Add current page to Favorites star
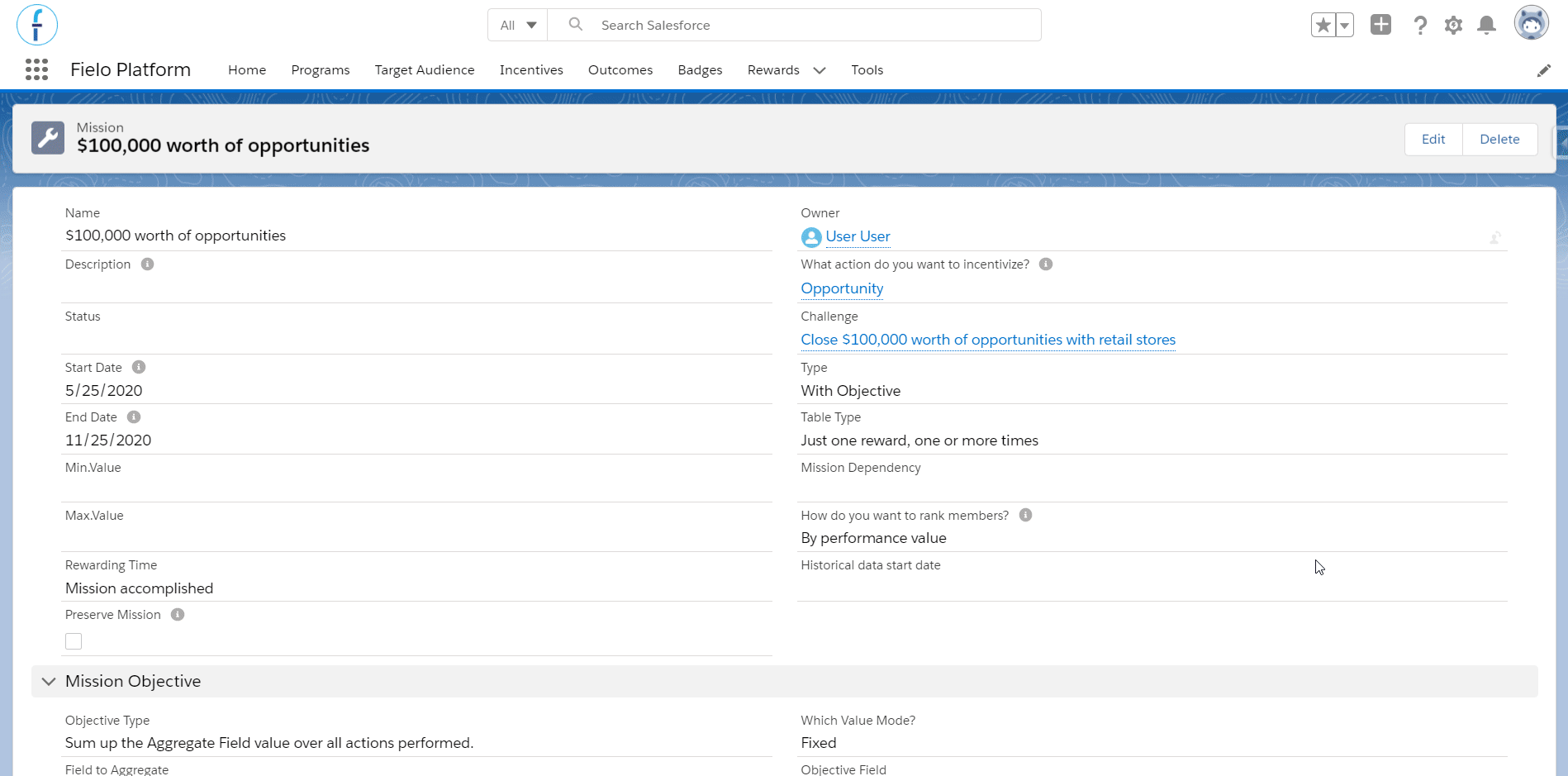1568x776 pixels. 1323,26
